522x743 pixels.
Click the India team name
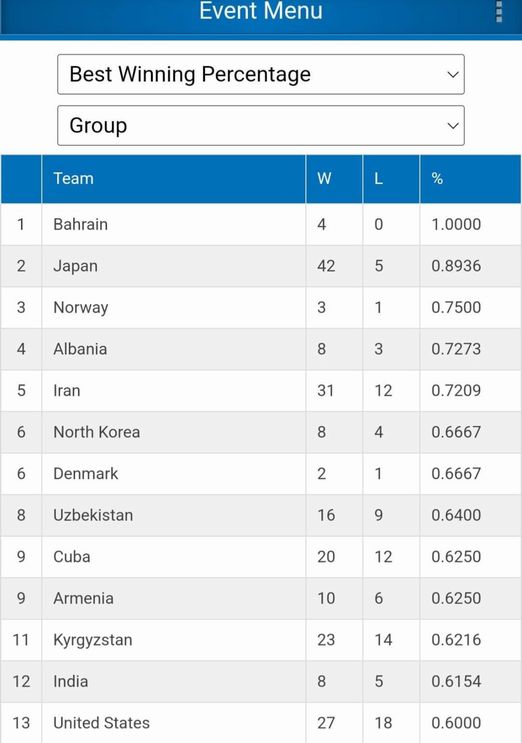click(x=71, y=681)
